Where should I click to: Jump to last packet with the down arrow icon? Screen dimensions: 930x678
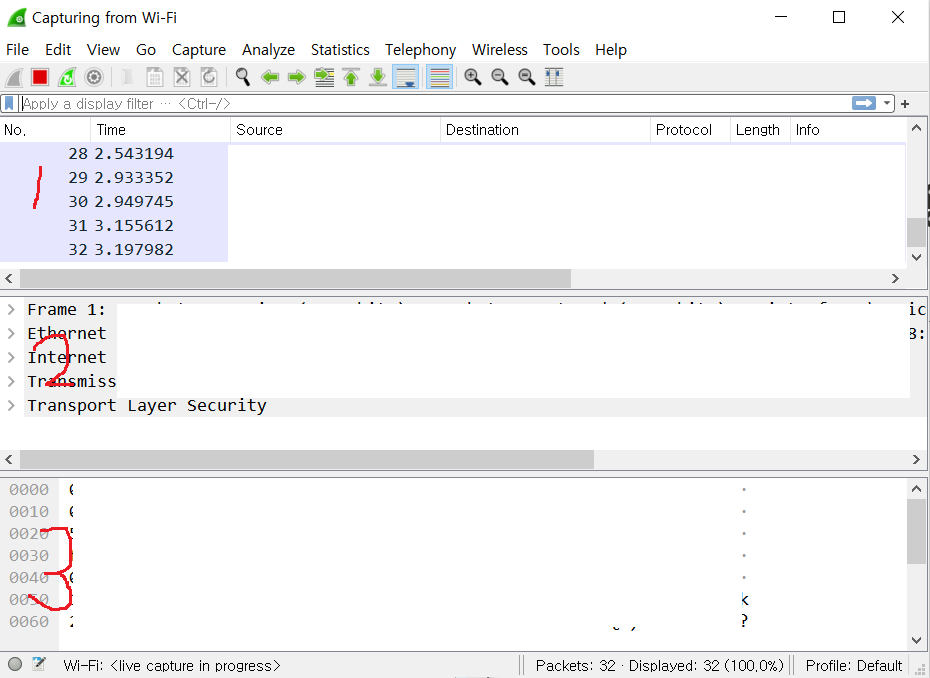[x=378, y=77]
